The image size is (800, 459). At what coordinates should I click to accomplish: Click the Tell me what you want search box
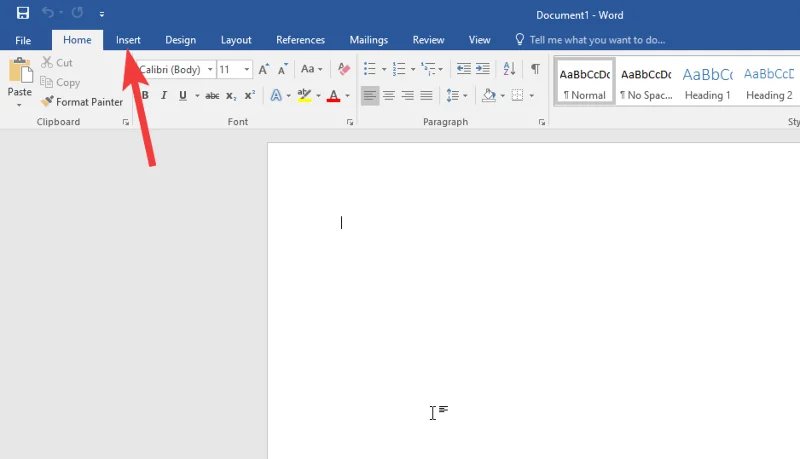[x=597, y=40]
